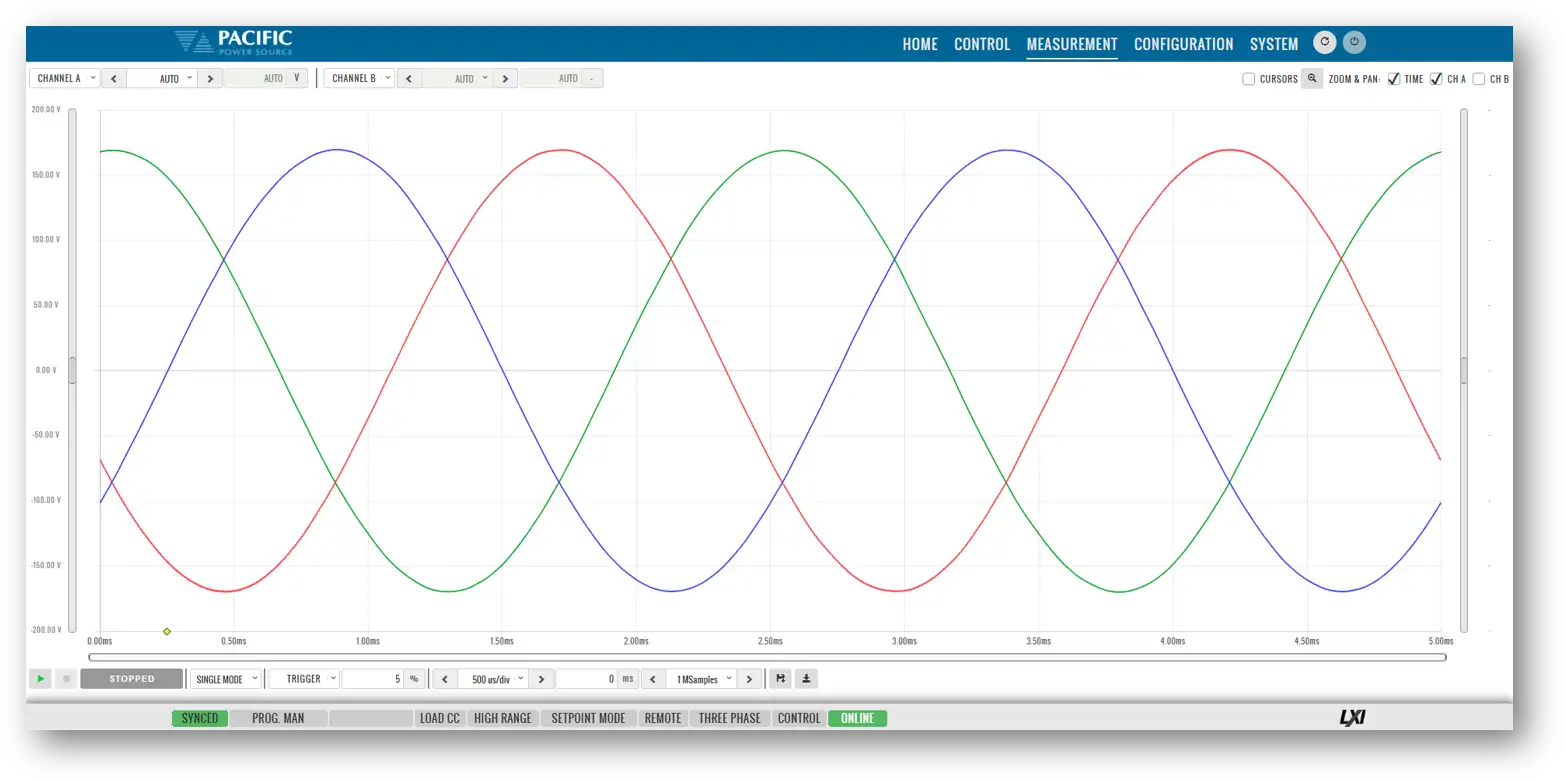Viewport: 1565px width, 782px height.
Task: Open the Trigger source dropdown
Action: (x=305, y=679)
